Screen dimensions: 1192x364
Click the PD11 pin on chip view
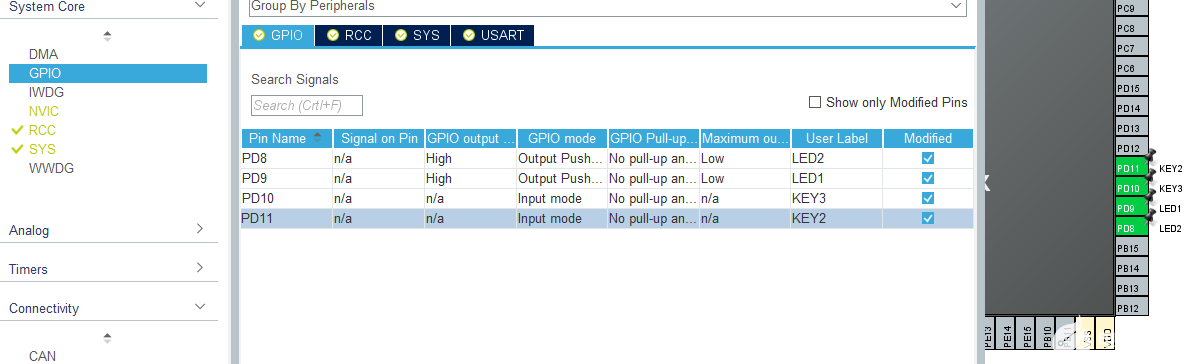[x=1132, y=168]
